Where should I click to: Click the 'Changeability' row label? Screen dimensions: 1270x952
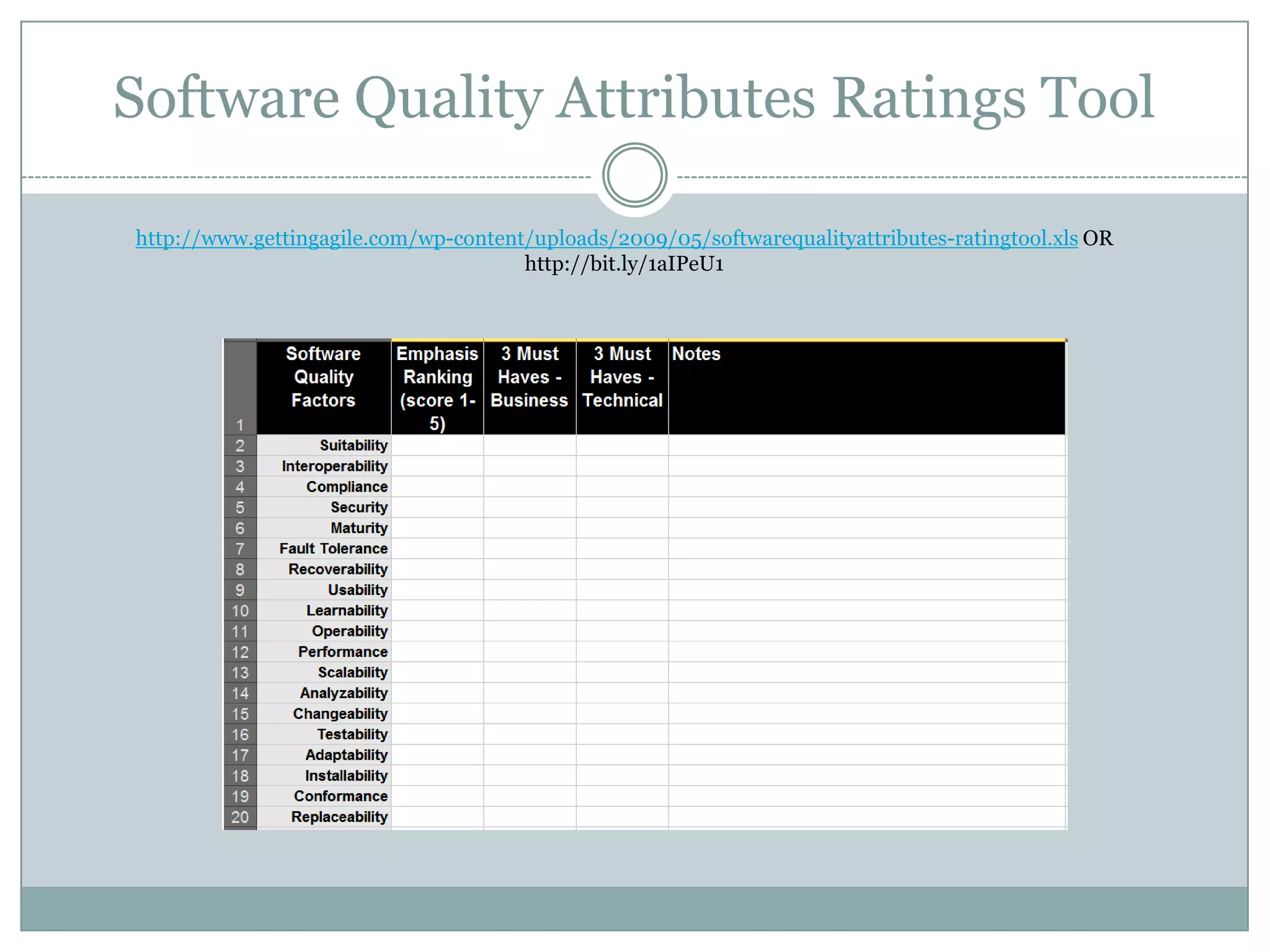(x=340, y=714)
